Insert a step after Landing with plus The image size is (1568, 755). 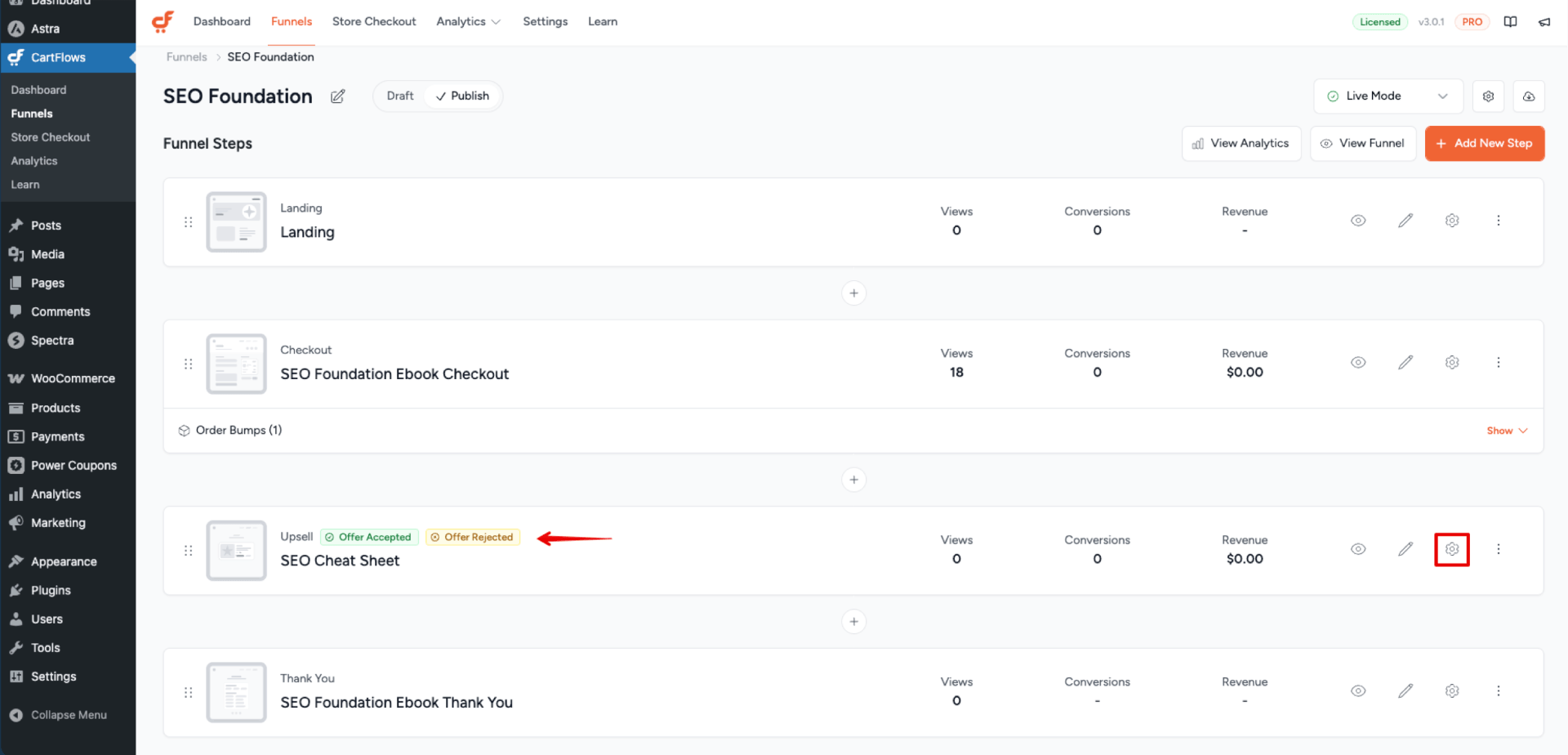[x=853, y=293]
